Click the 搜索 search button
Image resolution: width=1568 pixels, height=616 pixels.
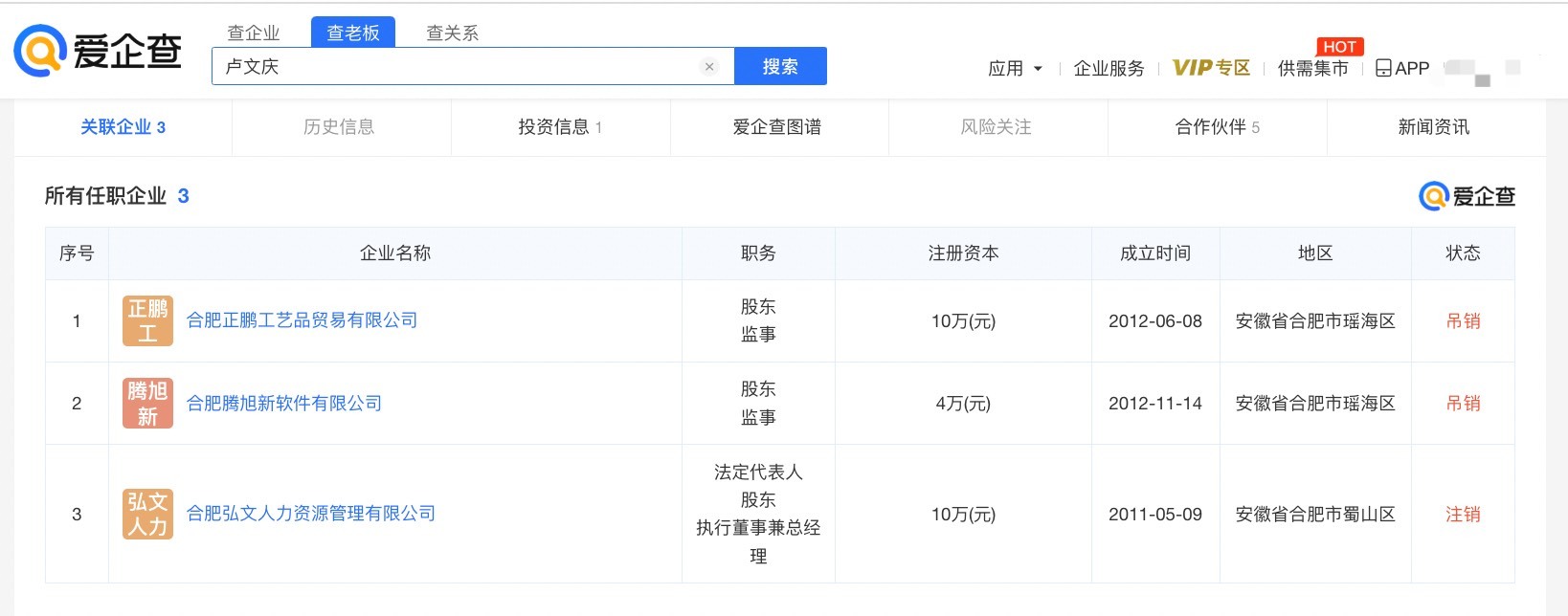(780, 66)
